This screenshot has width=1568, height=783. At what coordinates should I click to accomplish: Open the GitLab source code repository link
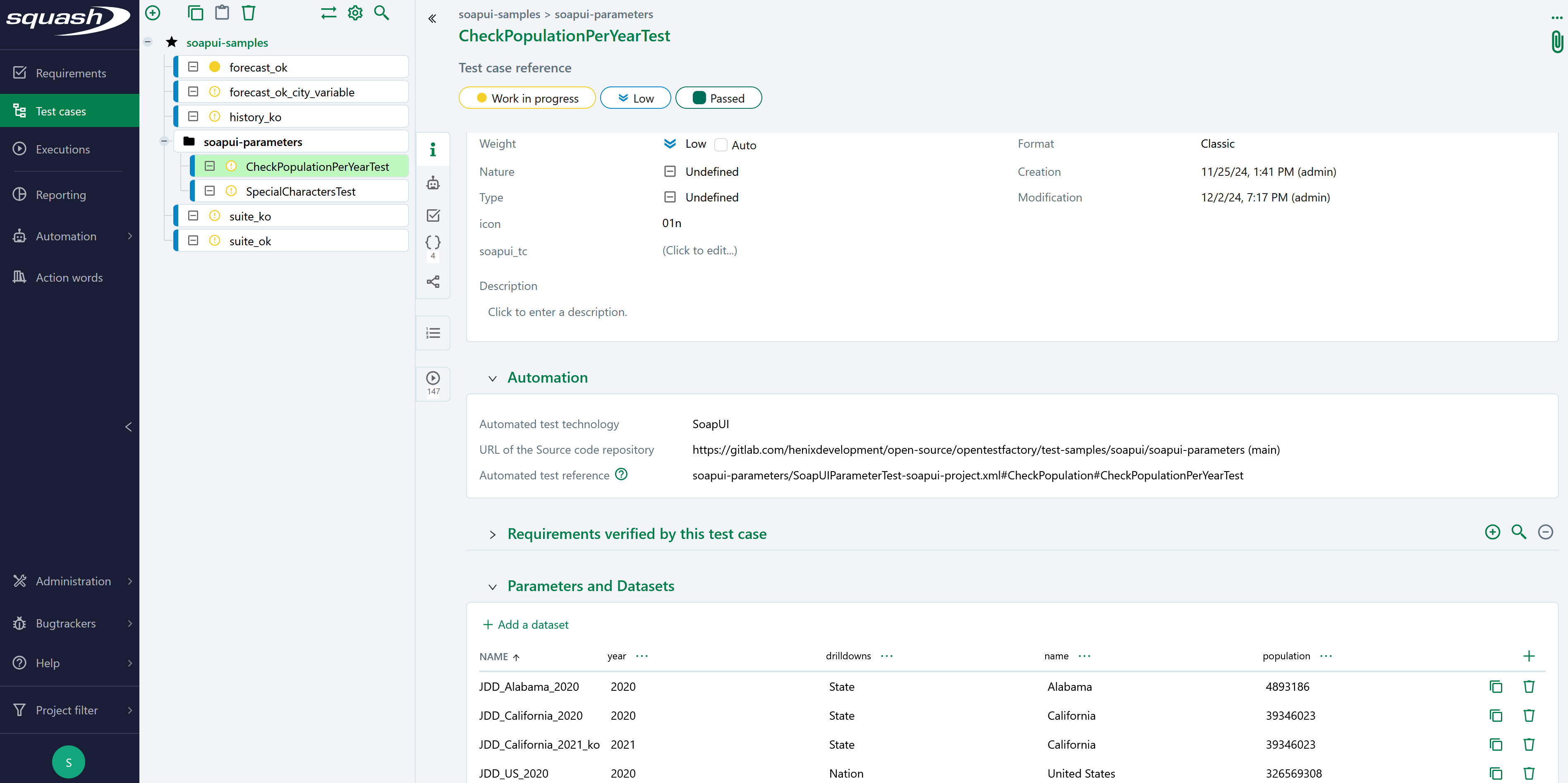[986, 449]
